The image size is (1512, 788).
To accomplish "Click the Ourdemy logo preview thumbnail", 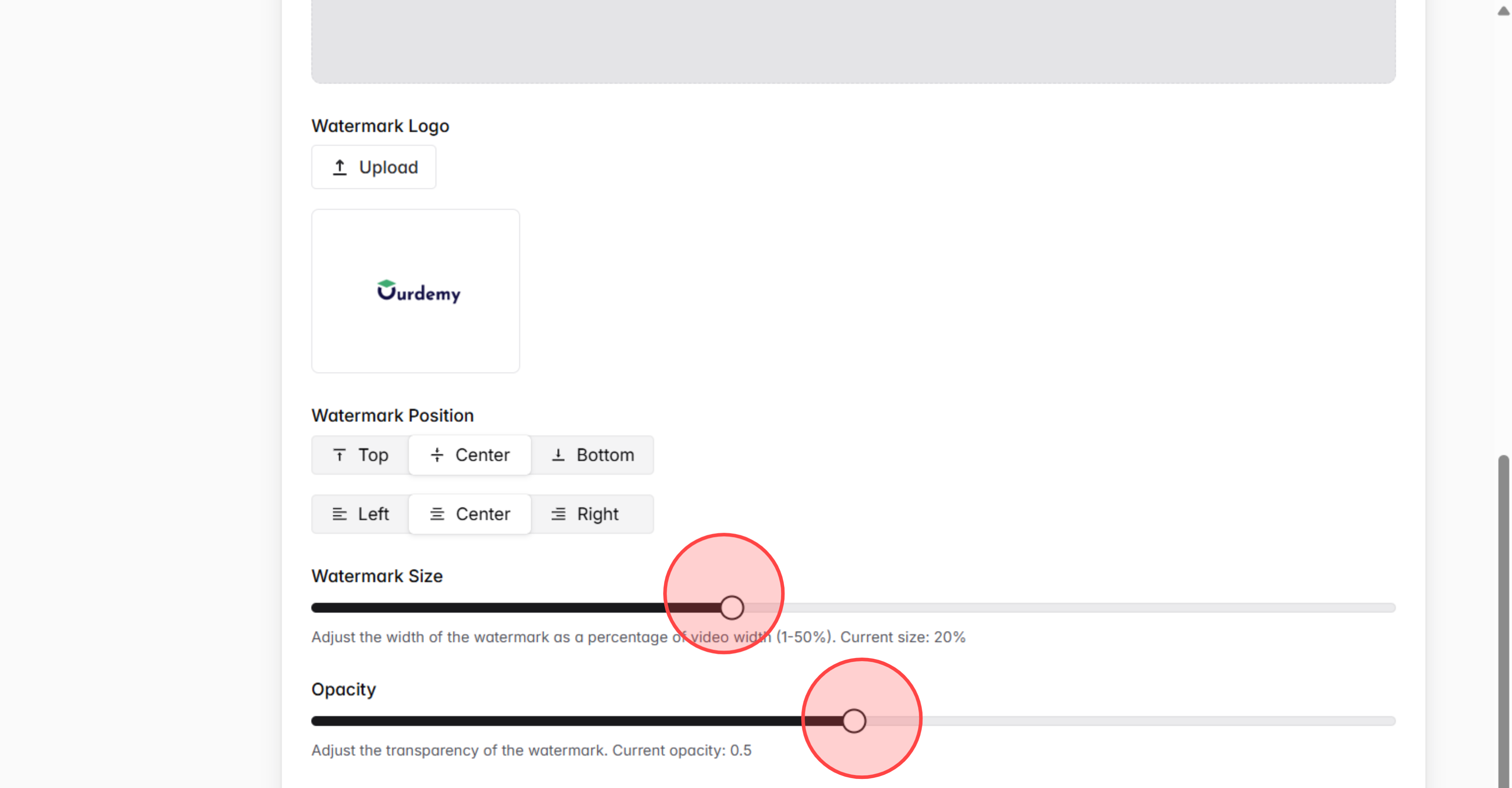I will [415, 290].
